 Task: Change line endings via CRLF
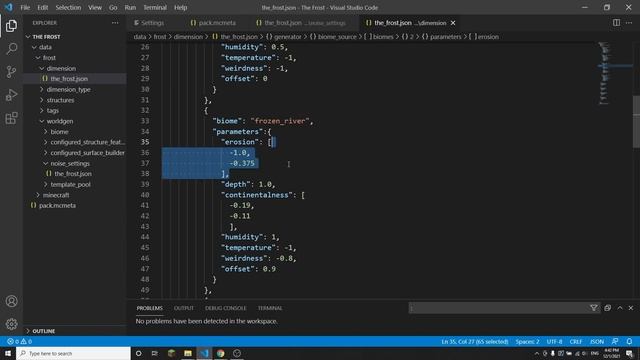click(576, 341)
